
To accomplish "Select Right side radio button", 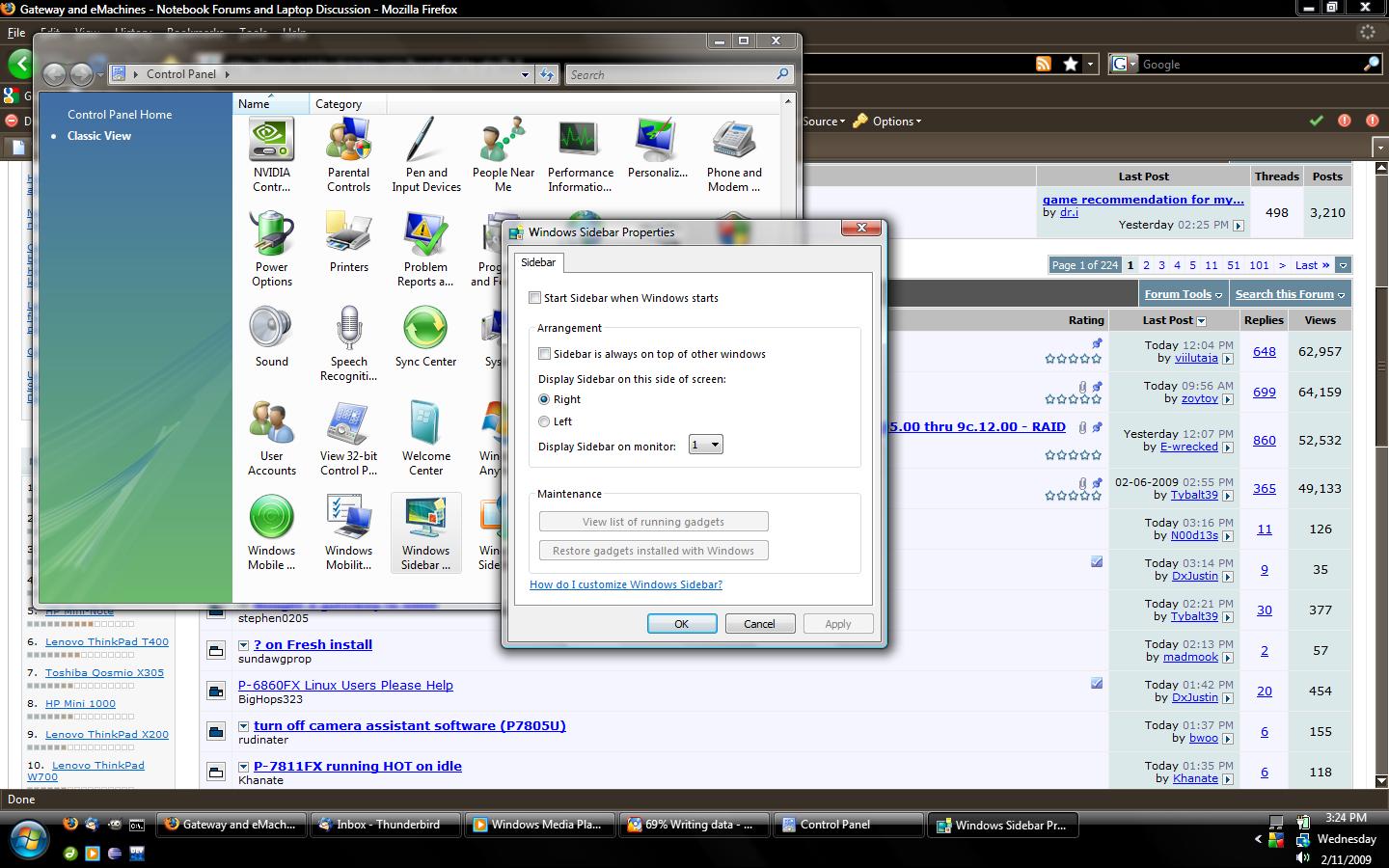I will (545, 399).
